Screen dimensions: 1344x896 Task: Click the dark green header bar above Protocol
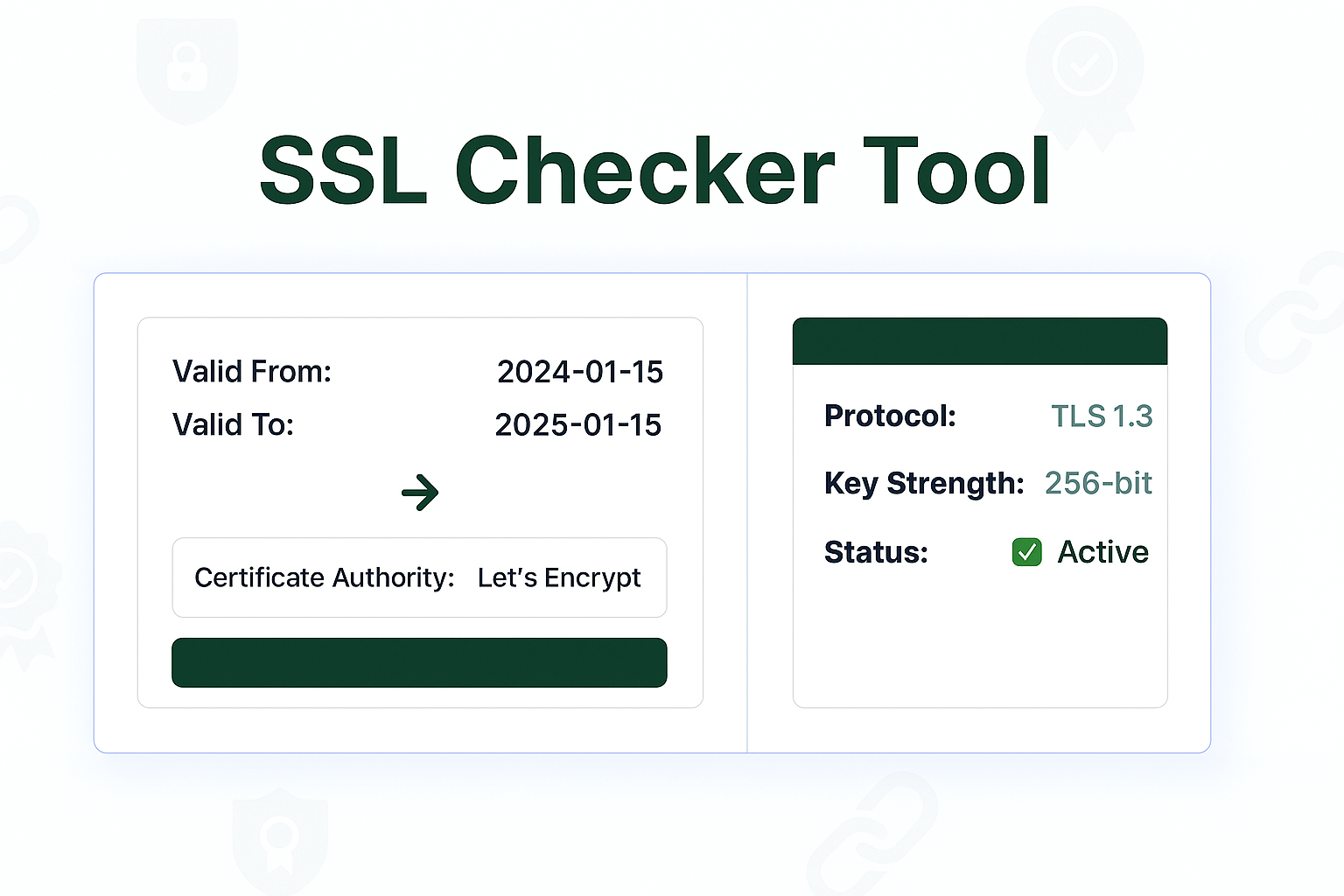(x=979, y=341)
